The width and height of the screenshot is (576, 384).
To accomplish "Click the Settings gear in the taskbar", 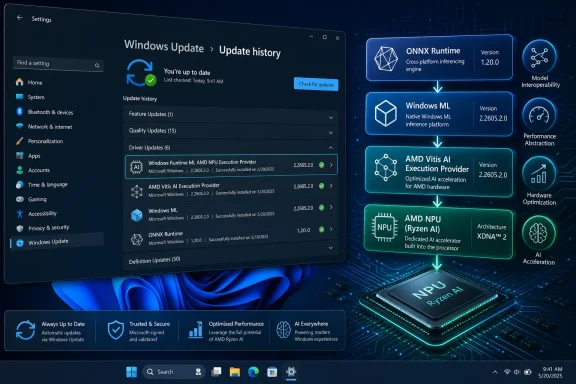I will click(x=291, y=372).
